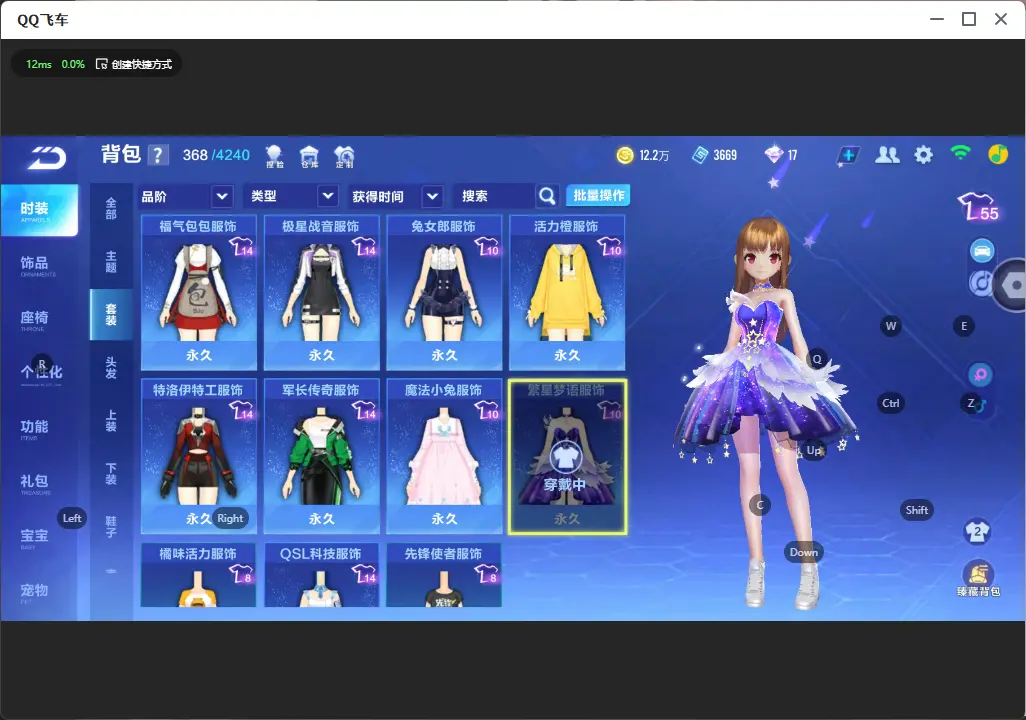
Task: Select the 橘味活力服饰 outfit card
Action: (198, 575)
